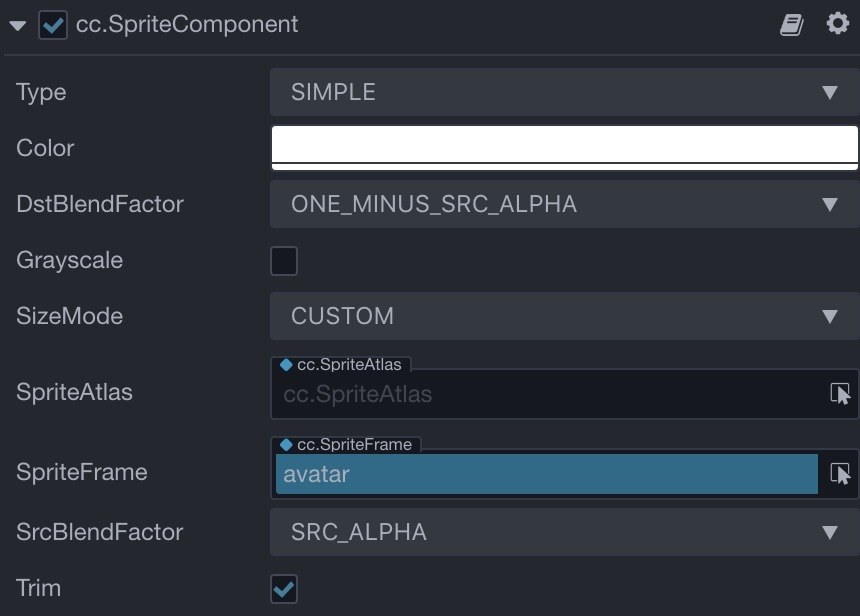This screenshot has width=860, height=616.
Task: Click the cc.SpriteFrame type tag
Action: click(x=346, y=445)
